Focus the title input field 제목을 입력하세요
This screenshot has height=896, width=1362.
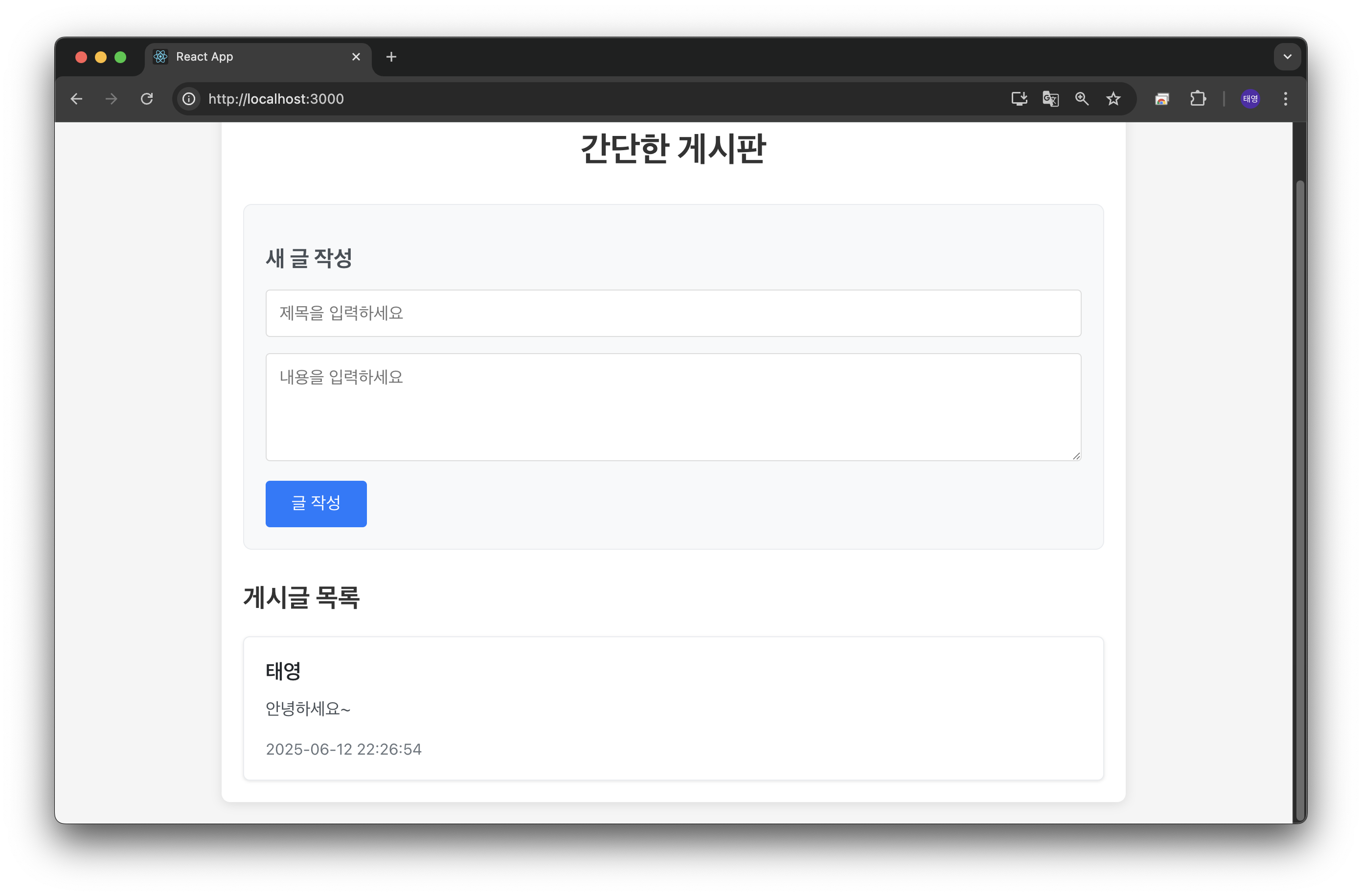[673, 313]
